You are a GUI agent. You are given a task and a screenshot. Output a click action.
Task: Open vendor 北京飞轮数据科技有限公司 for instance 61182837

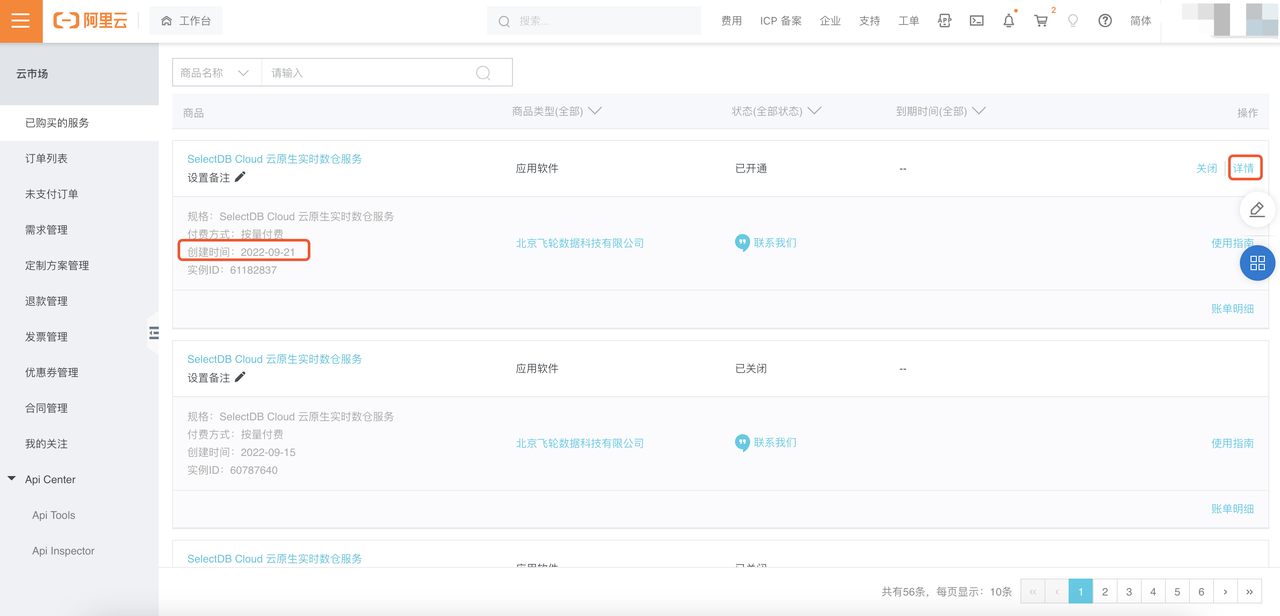[x=580, y=243]
